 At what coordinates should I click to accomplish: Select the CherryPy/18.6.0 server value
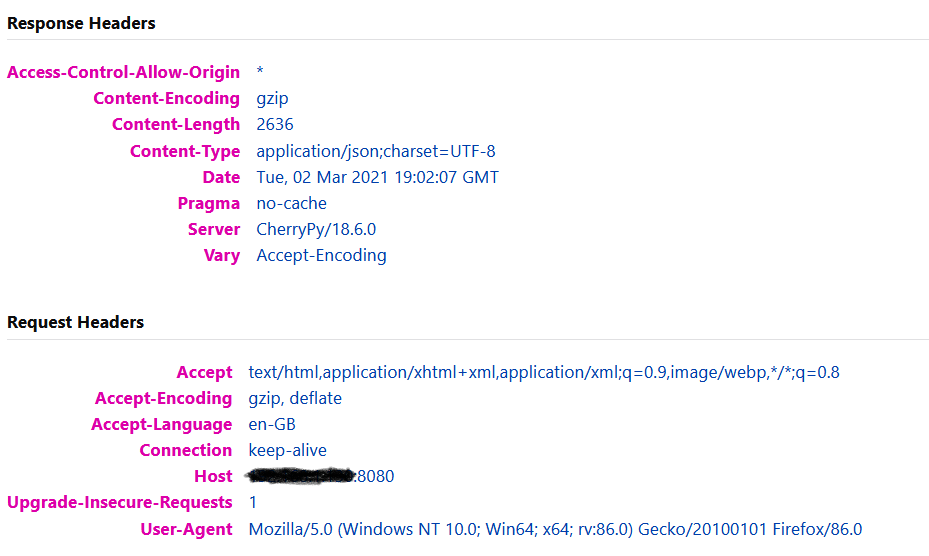coord(316,229)
